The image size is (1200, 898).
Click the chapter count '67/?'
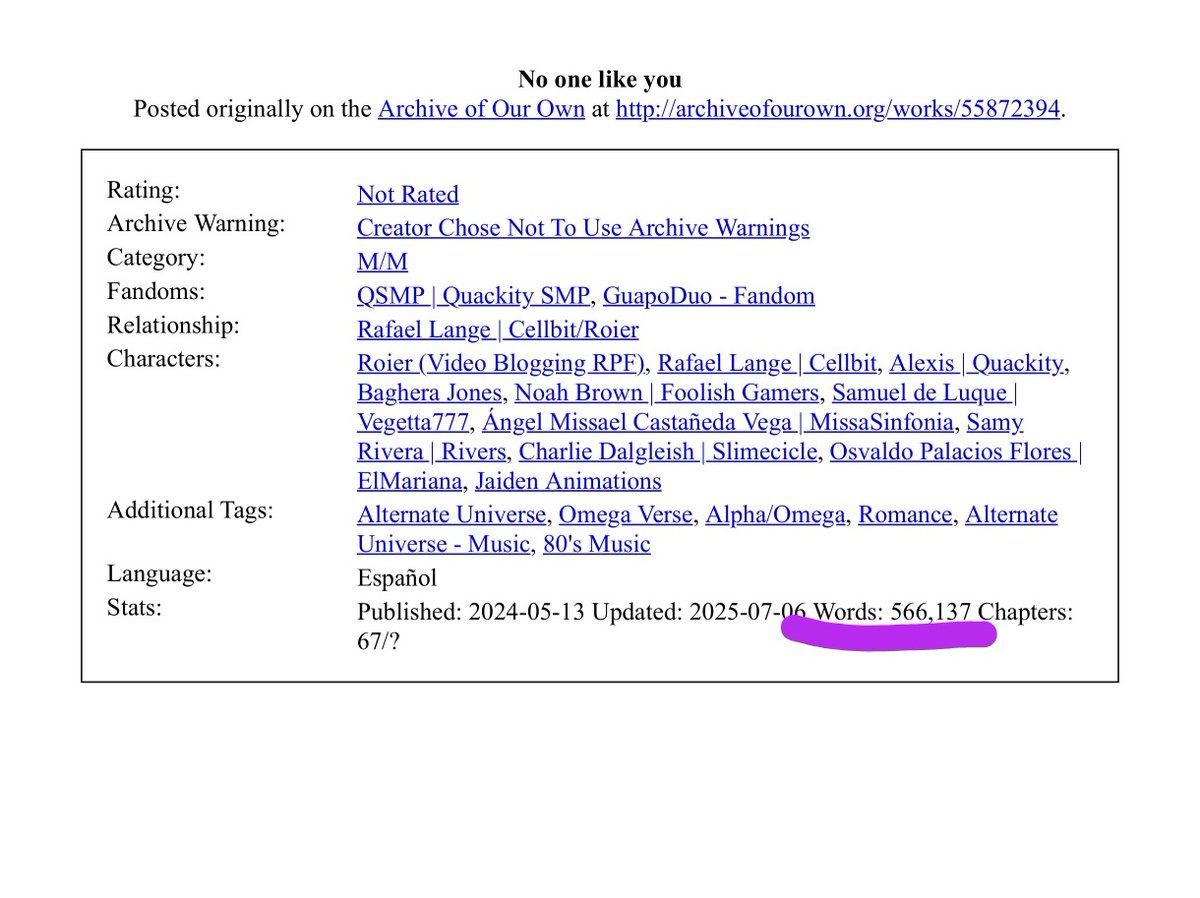379,641
